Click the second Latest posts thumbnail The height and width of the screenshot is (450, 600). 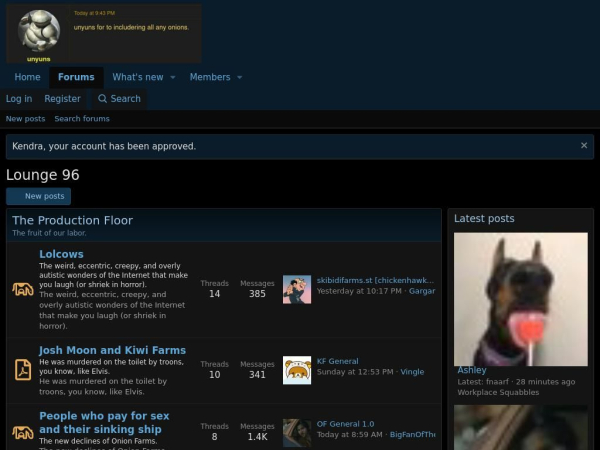(521, 427)
